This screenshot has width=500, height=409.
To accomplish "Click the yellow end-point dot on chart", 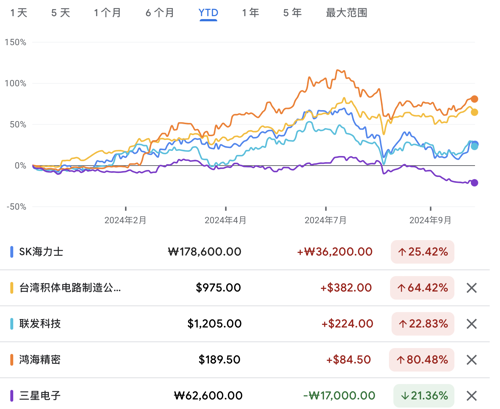I will [x=474, y=112].
